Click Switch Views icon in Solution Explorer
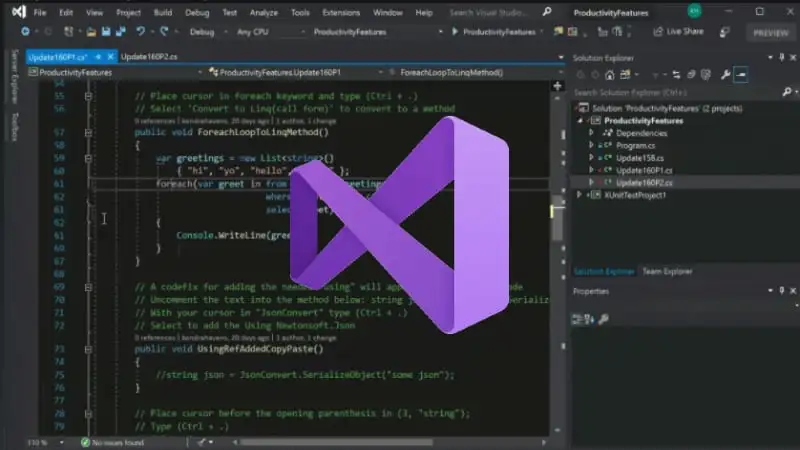This screenshot has width=800, height=450. pyautogui.click(x=625, y=75)
